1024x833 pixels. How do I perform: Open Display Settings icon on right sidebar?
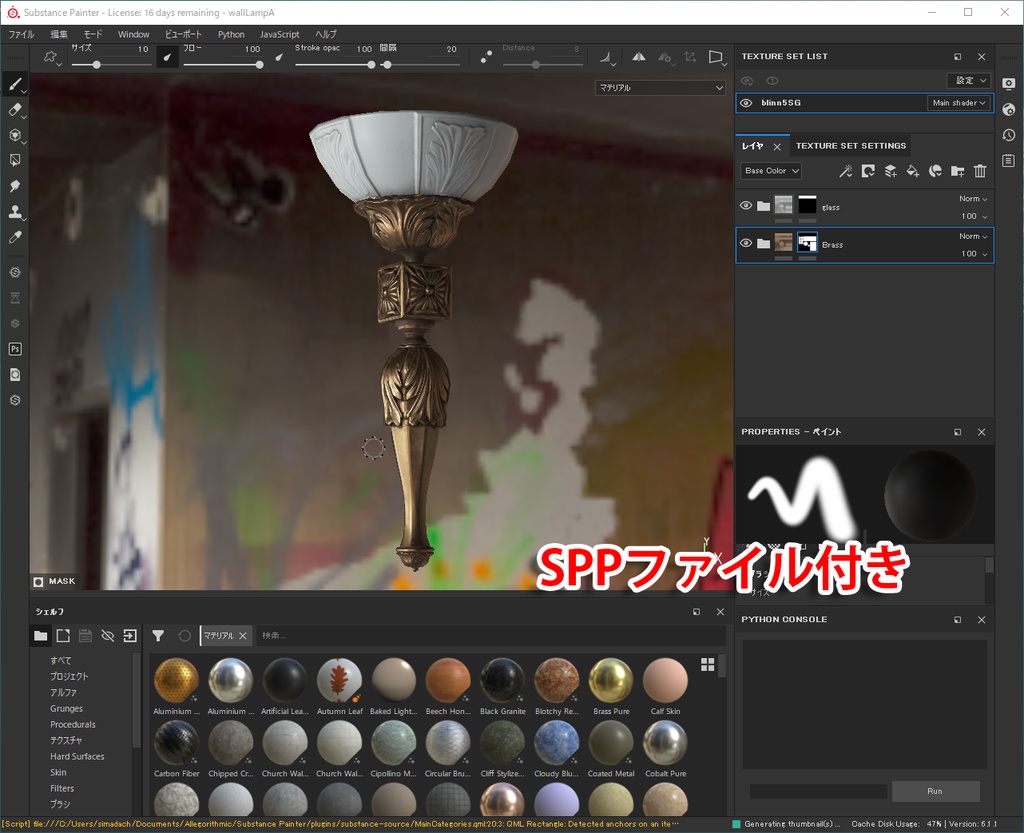[1009, 84]
